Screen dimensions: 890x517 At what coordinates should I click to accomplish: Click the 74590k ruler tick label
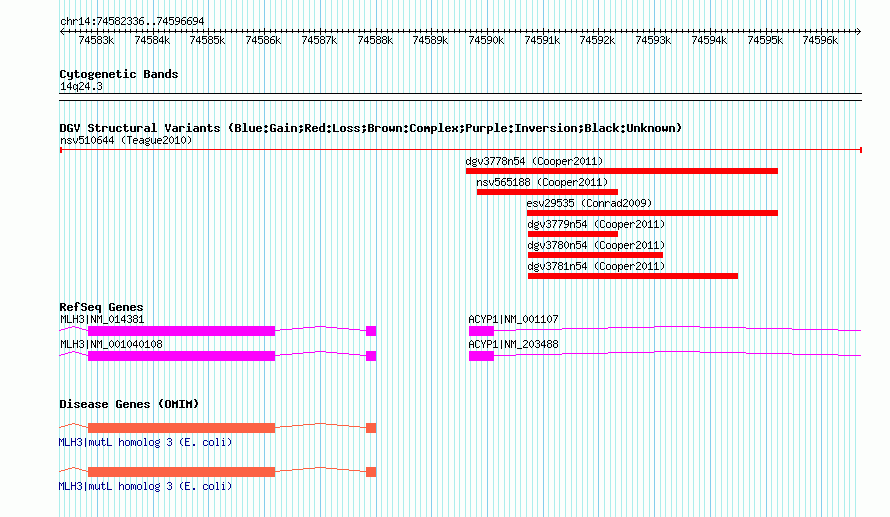pyautogui.click(x=486, y=40)
